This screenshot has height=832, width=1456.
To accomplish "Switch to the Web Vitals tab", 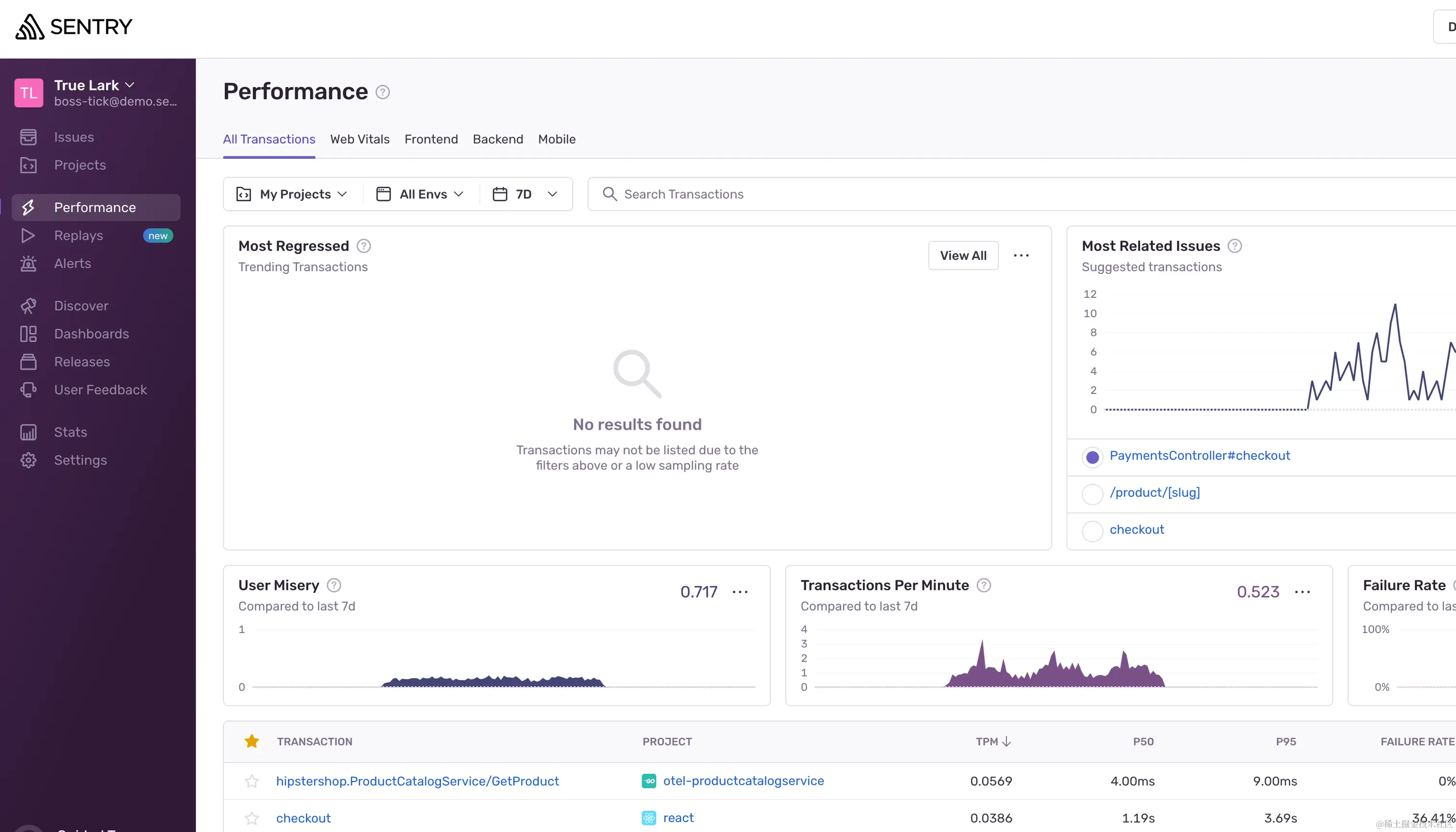I will coord(360,140).
